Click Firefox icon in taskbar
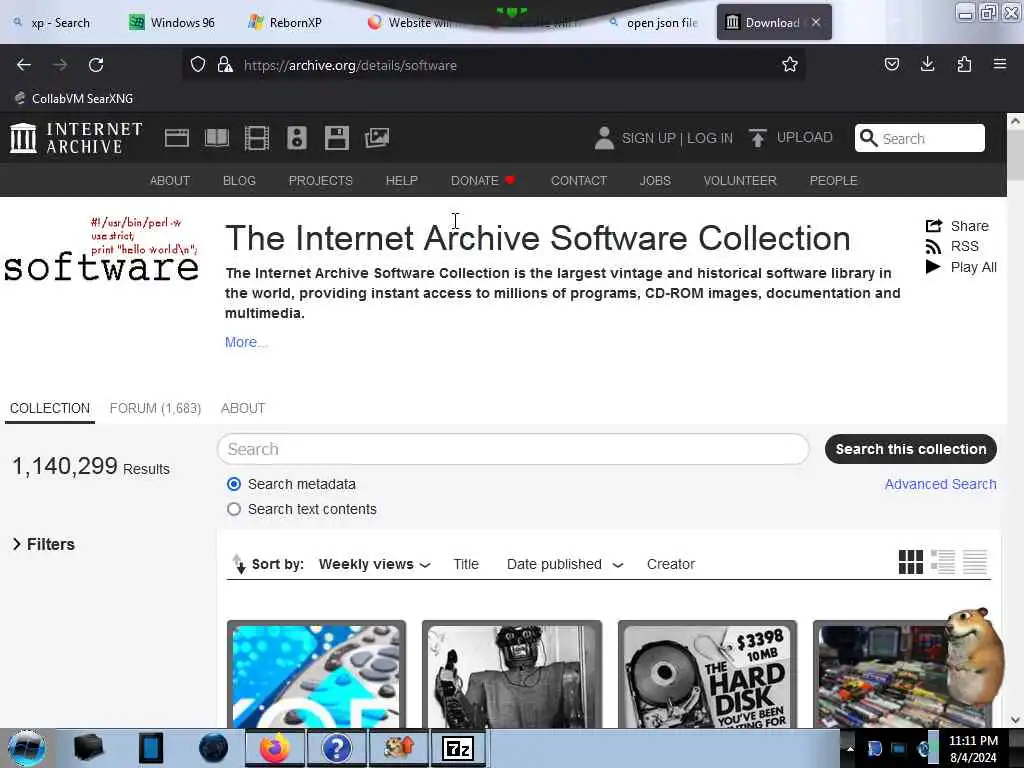Viewport: 1024px width, 768px height. tap(275, 748)
